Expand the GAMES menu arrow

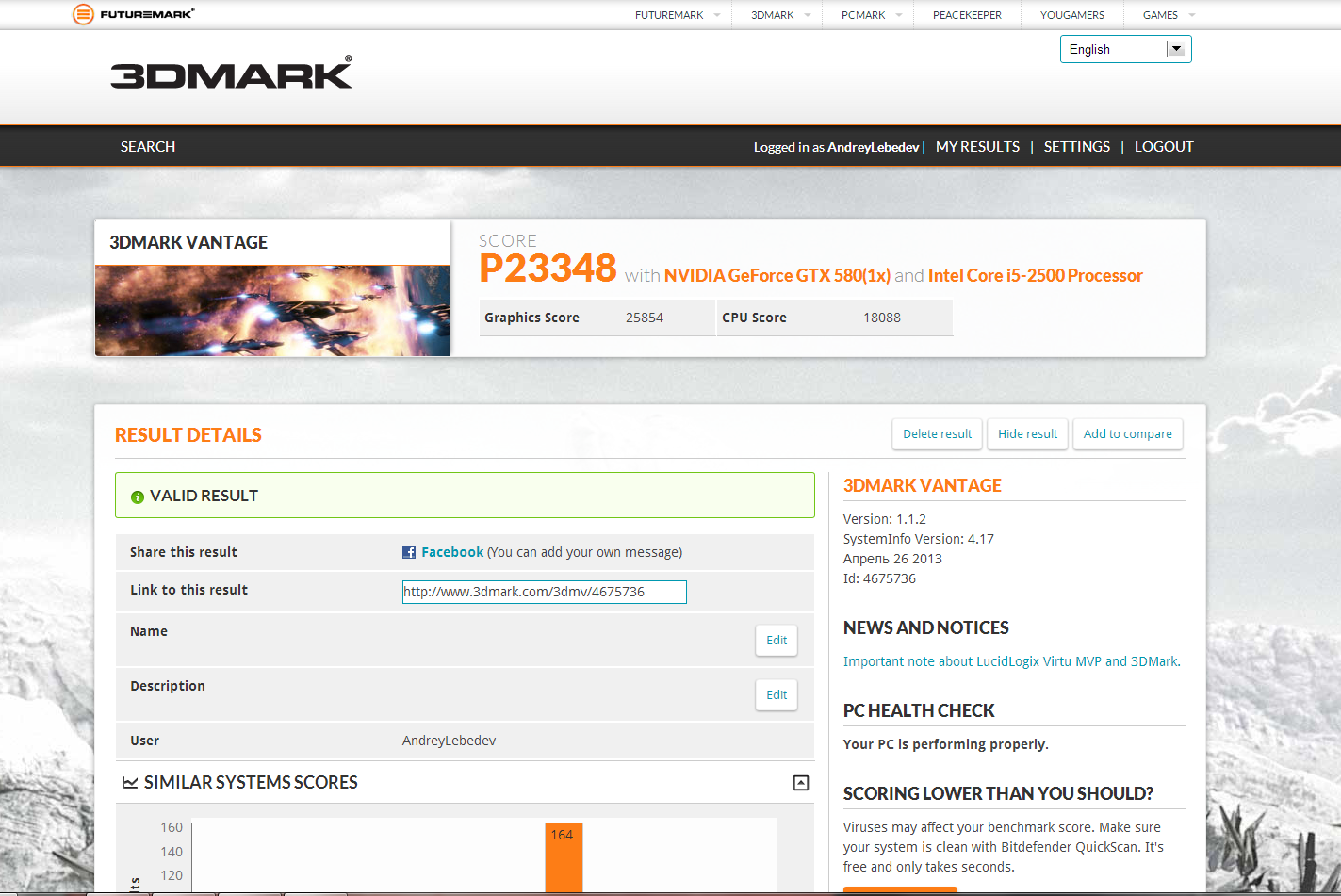tap(1192, 15)
